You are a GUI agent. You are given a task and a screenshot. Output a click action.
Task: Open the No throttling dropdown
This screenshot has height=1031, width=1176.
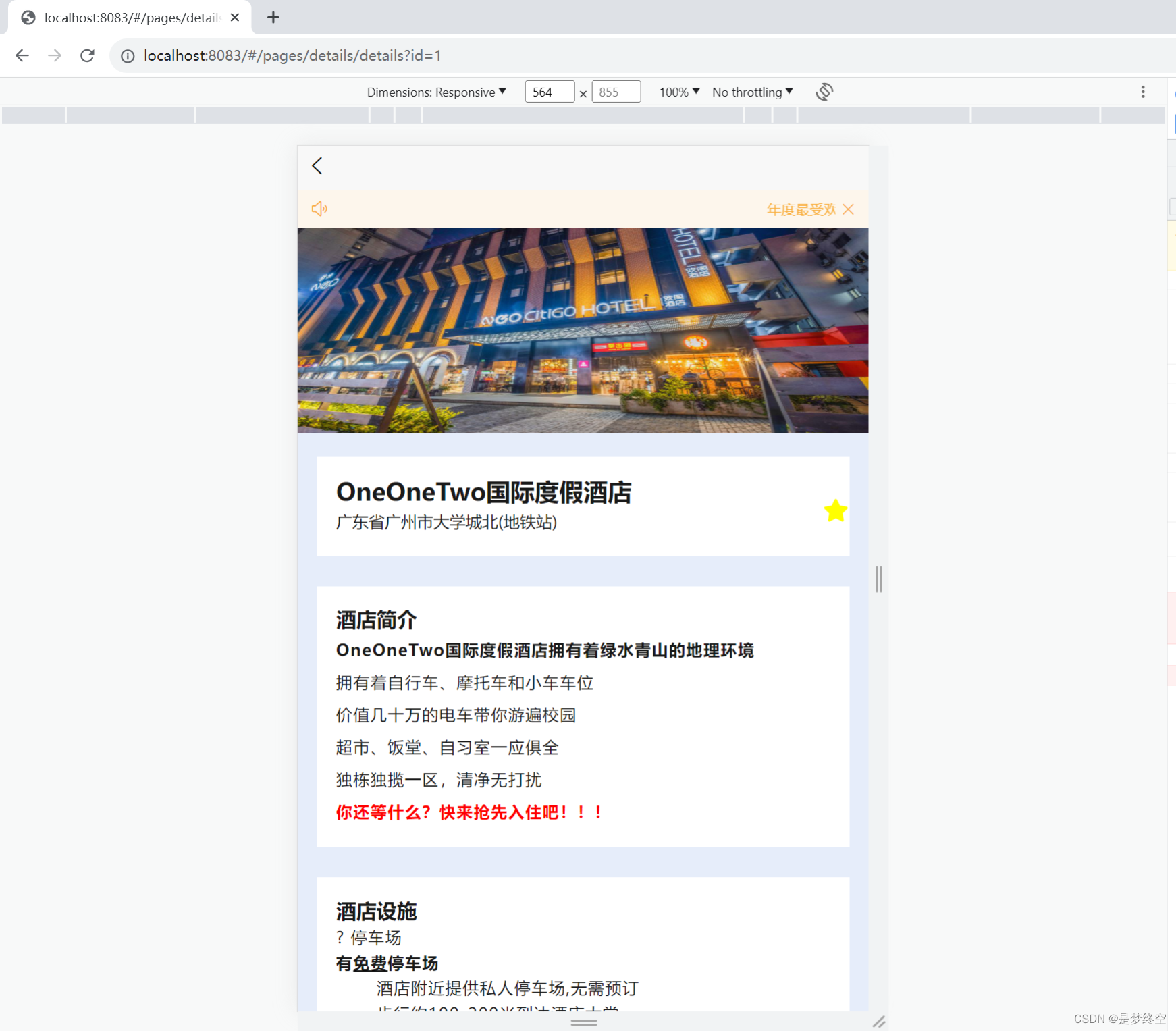coord(752,92)
